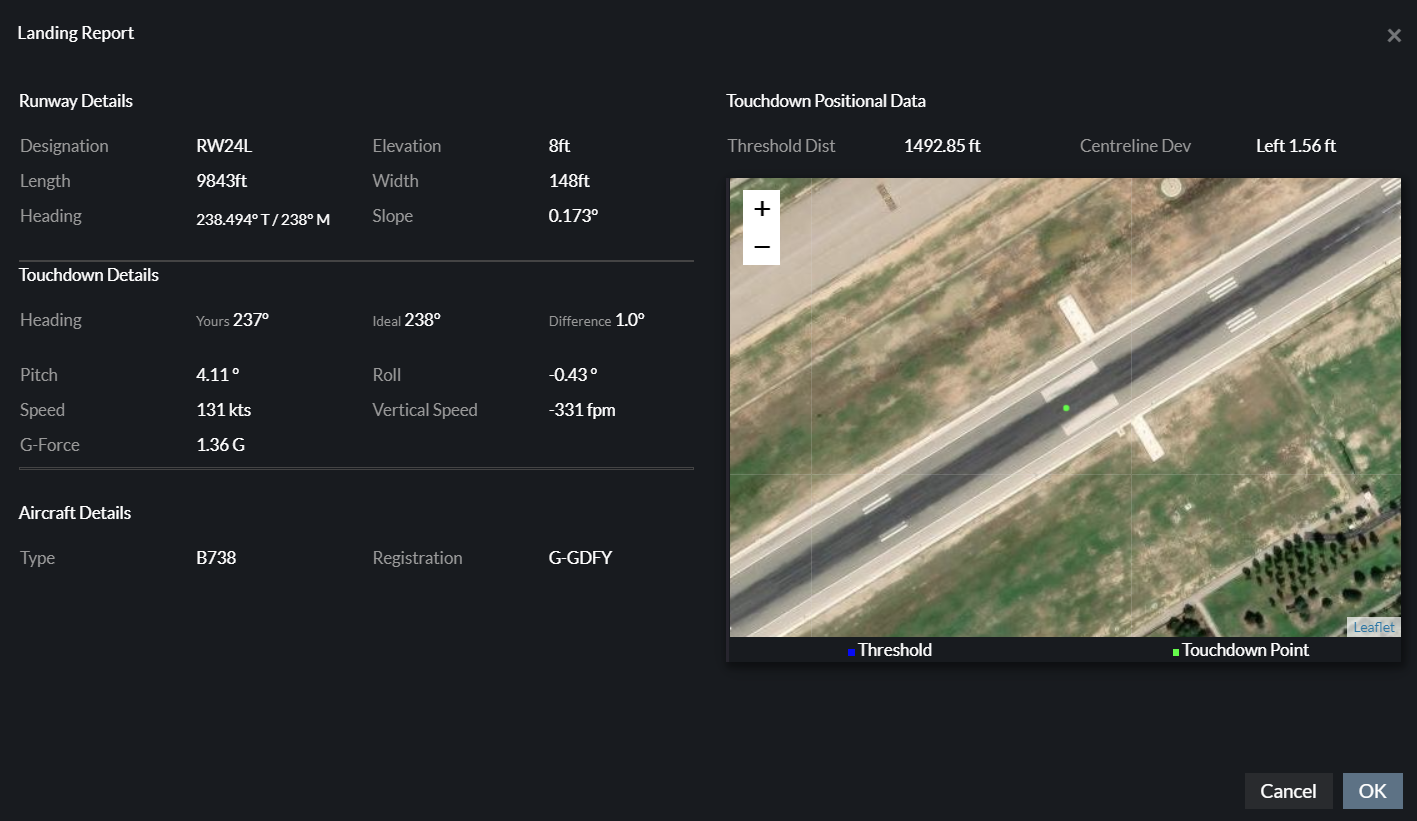Viewport: 1417px width, 821px height.
Task: Click the Threshold Dist 1492.85 ft value
Action: click(941, 145)
